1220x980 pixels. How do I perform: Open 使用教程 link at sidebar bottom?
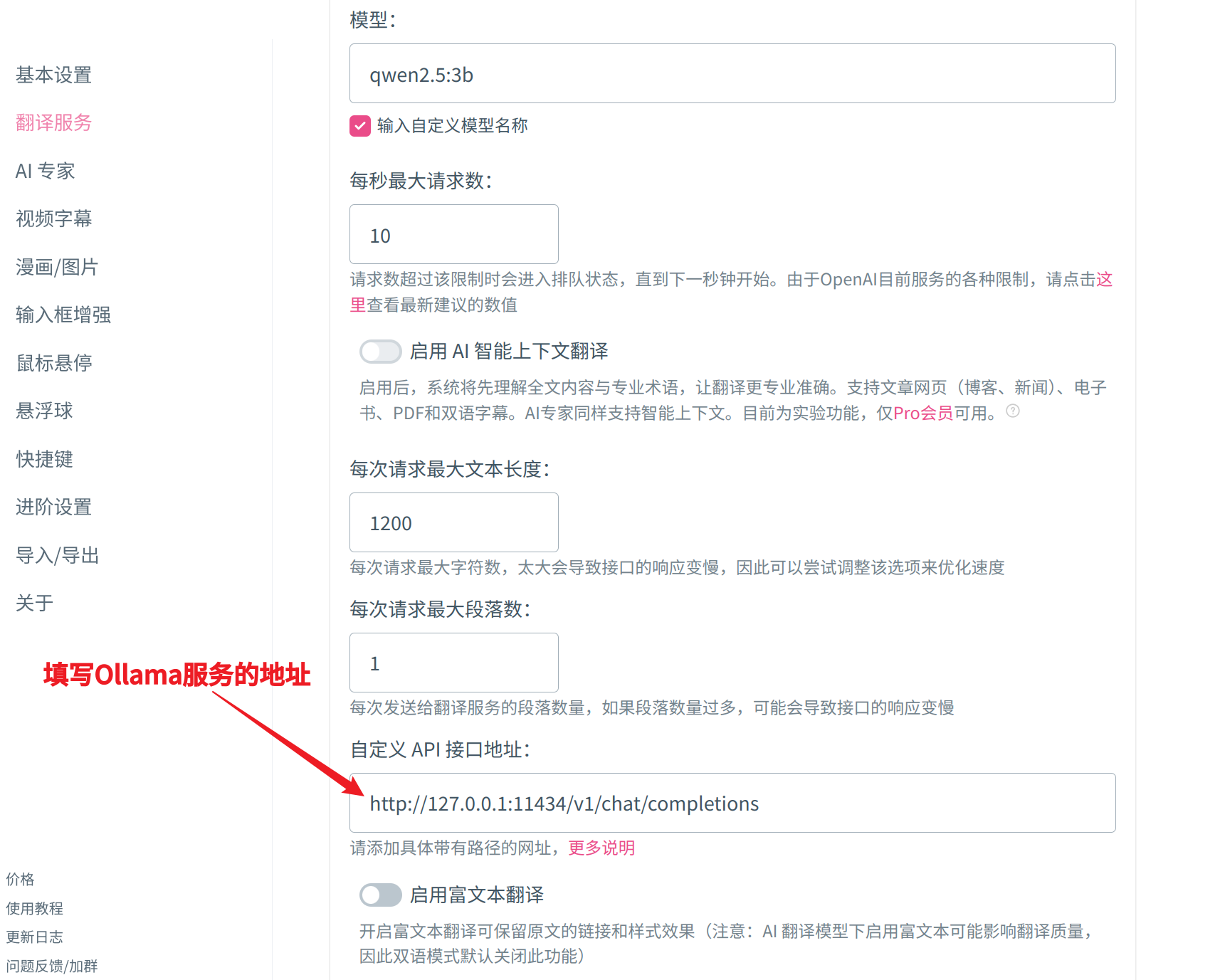pyautogui.click(x=35, y=908)
